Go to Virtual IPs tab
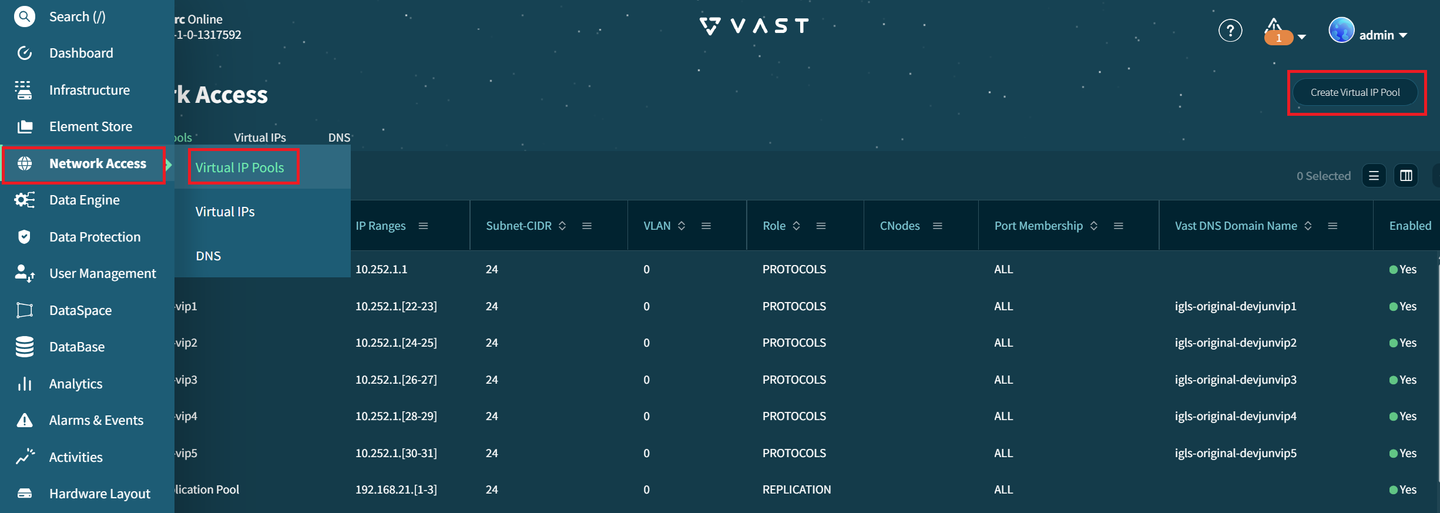This screenshot has width=1440, height=513. point(260,137)
